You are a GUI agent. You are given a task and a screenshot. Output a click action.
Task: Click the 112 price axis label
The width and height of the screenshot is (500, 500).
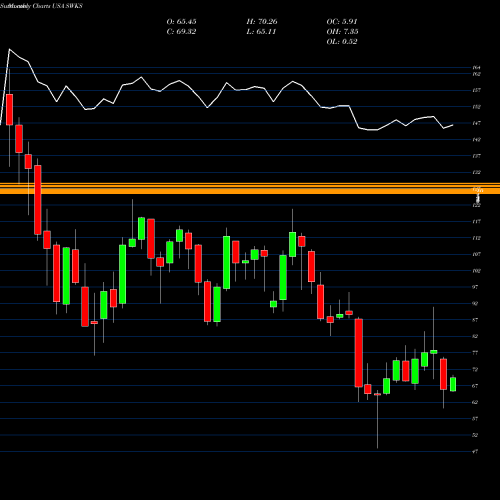point(476,238)
